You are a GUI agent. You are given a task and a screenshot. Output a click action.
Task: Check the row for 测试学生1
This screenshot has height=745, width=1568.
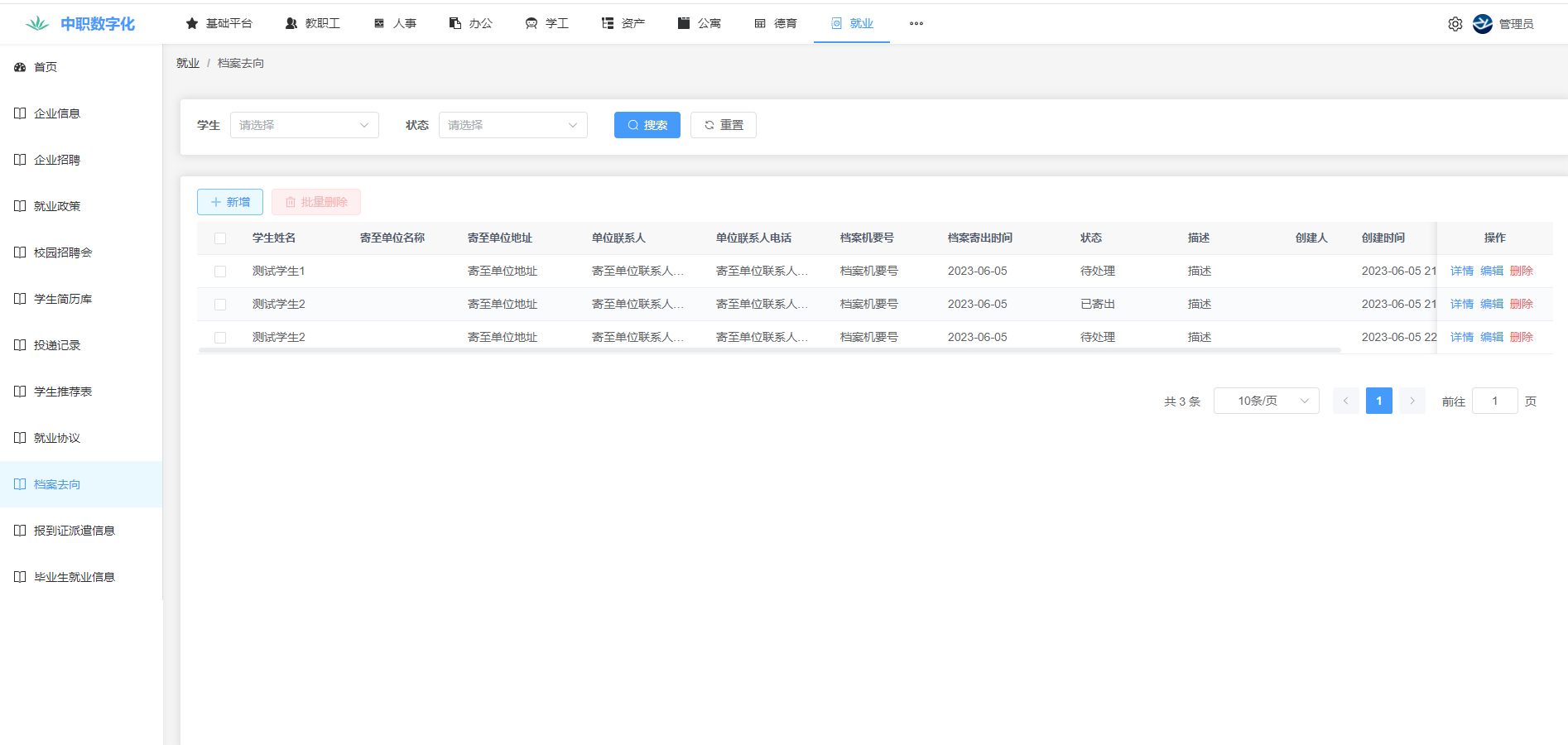(x=220, y=272)
